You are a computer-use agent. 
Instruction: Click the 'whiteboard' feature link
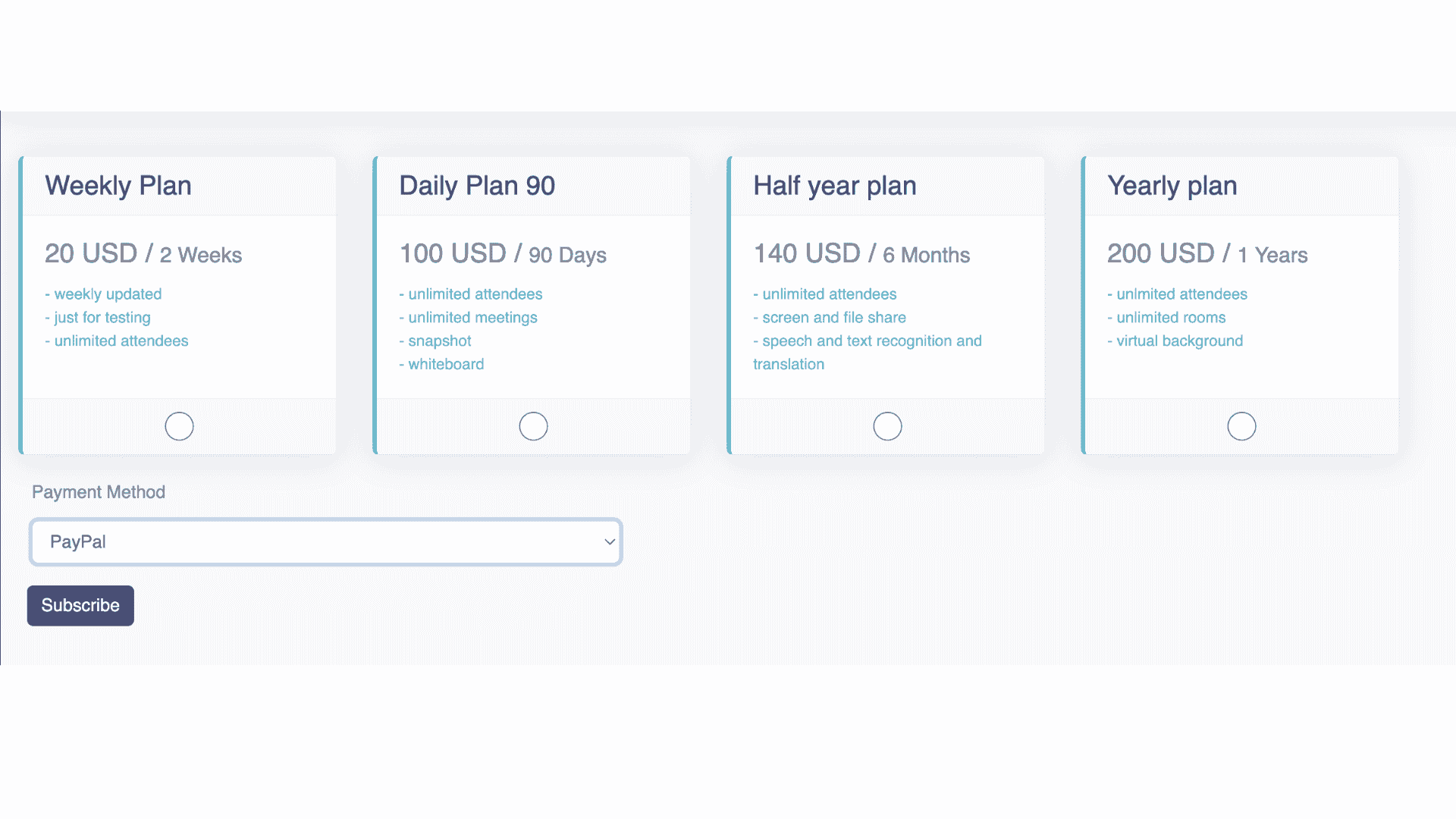point(442,364)
